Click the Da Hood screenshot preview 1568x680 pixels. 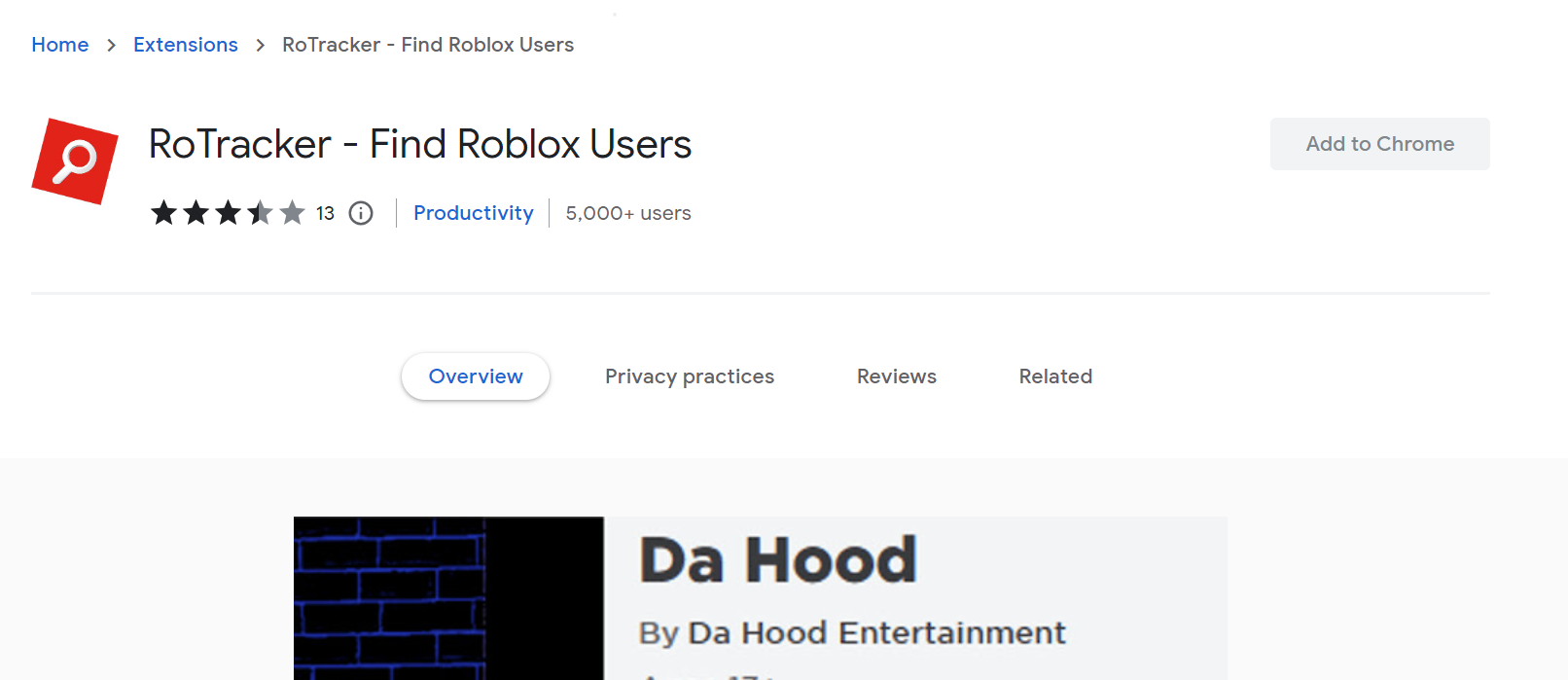tap(761, 598)
